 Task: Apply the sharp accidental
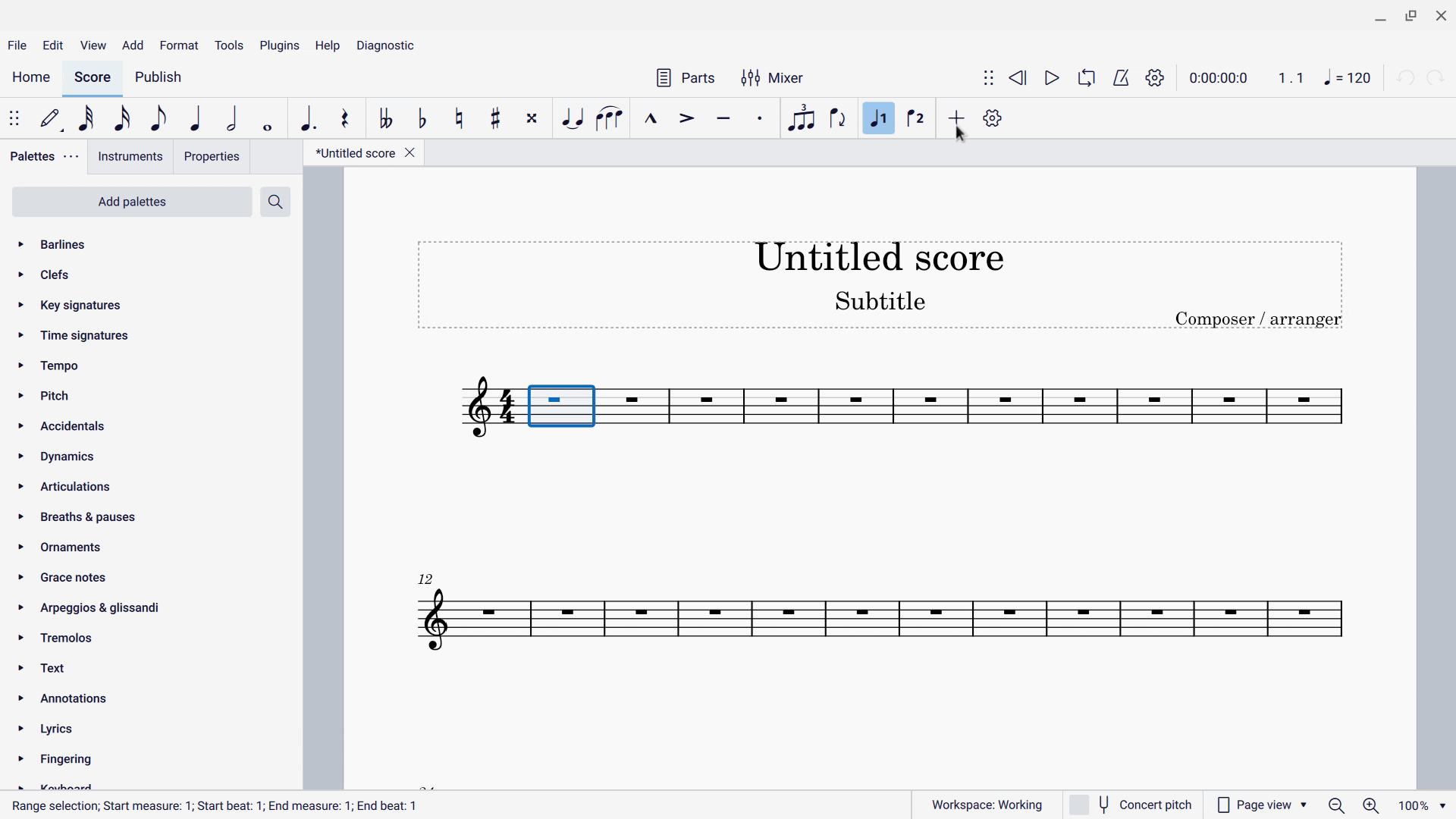[x=497, y=119]
